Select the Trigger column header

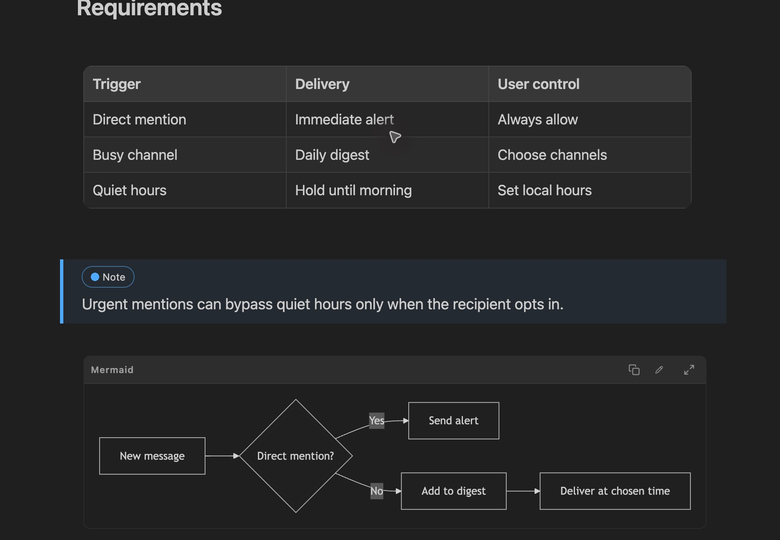click(185, 84)
